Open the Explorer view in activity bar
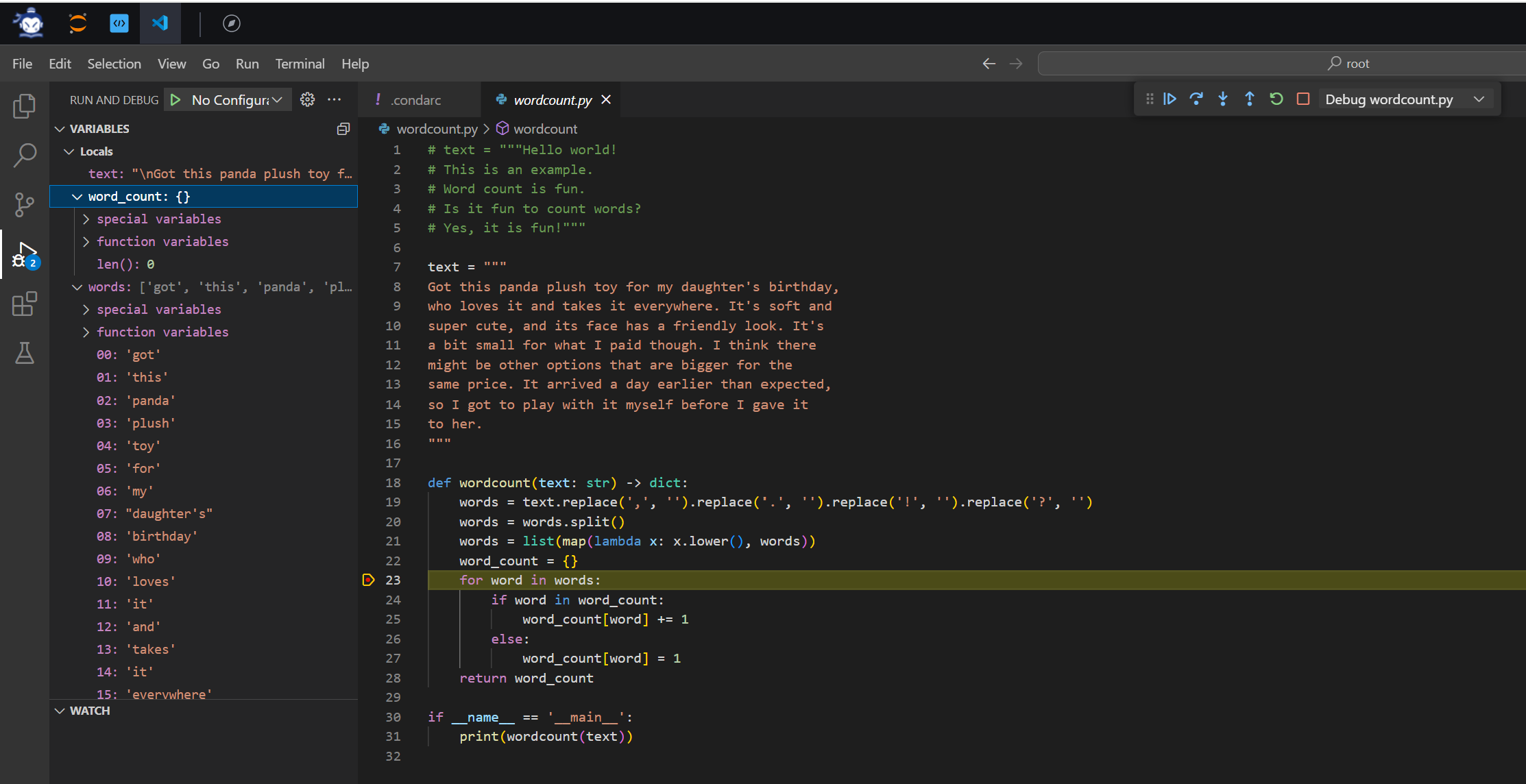Screen dimensions: 1526x784 tap(25, 106)
